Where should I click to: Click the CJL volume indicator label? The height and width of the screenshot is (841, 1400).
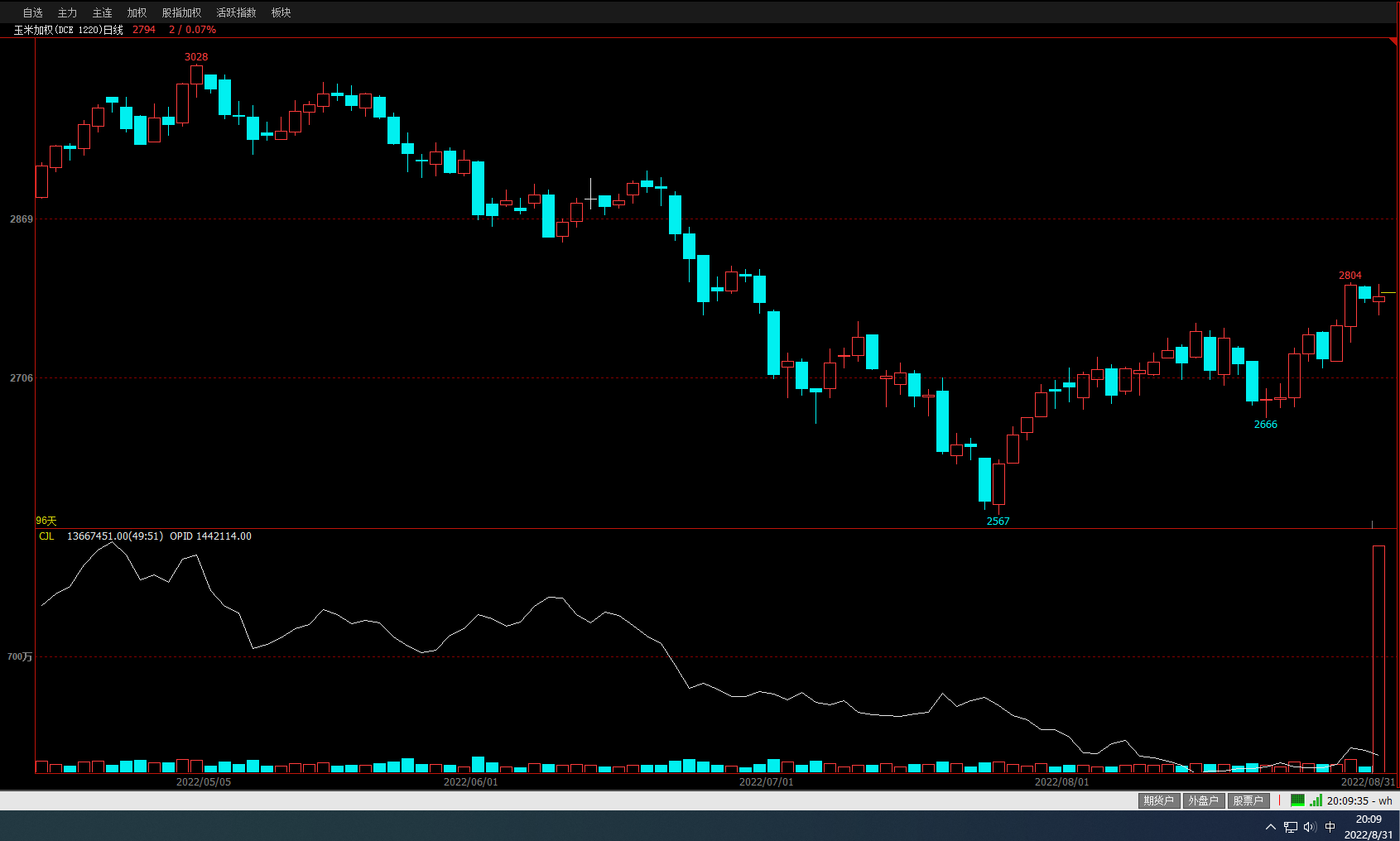pos(46,536)
